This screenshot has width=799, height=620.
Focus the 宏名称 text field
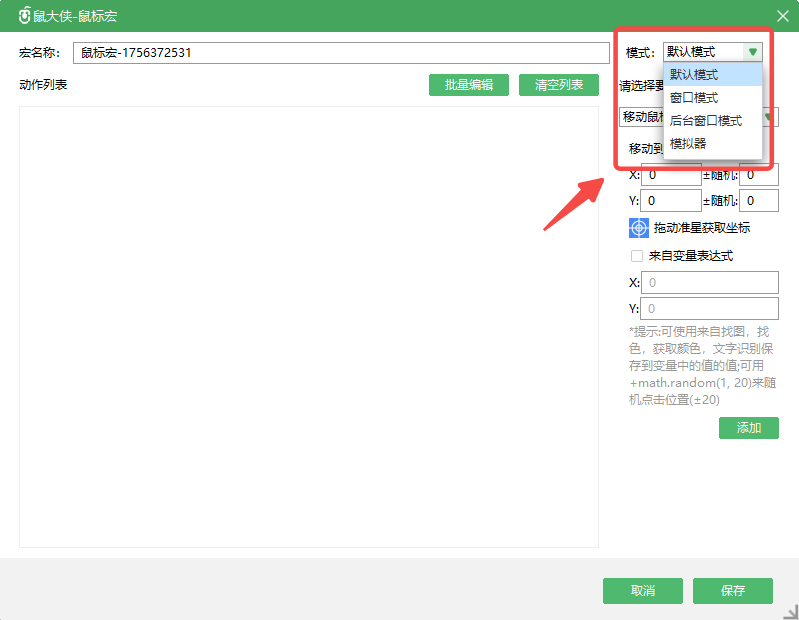click(340, 53)
